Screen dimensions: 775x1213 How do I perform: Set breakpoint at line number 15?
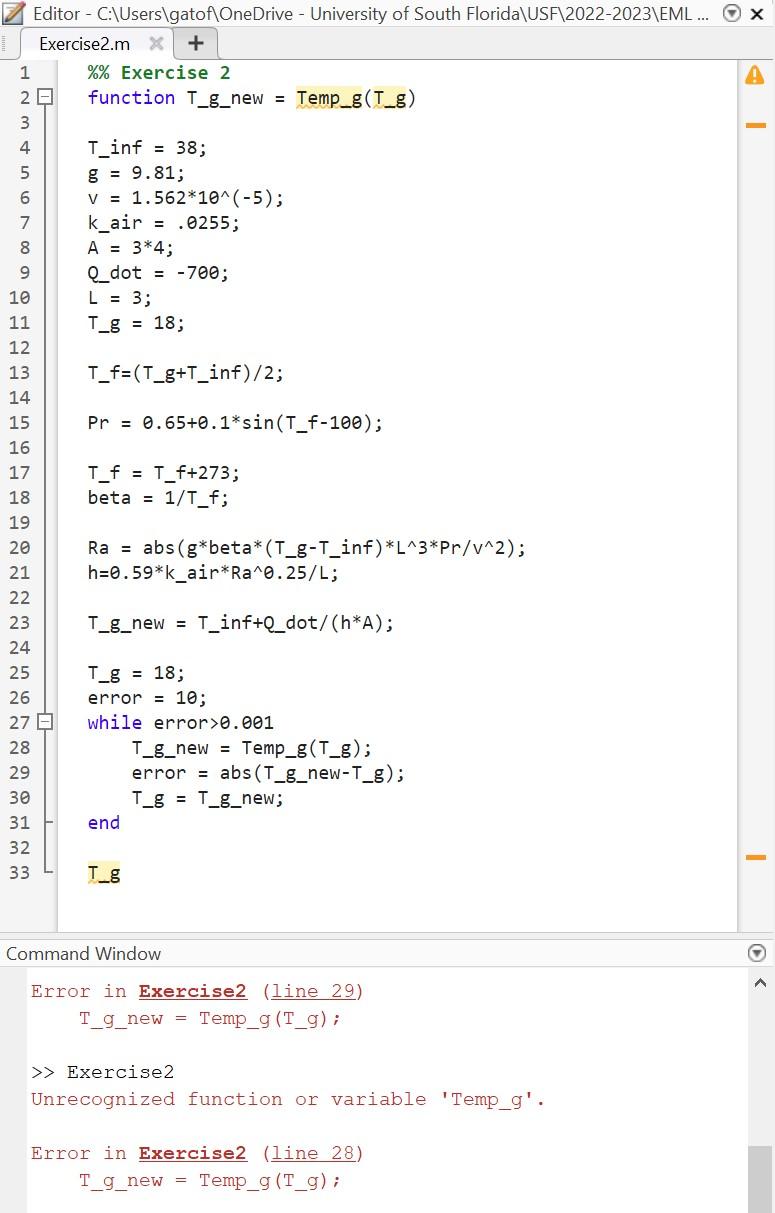coord(20,423)
